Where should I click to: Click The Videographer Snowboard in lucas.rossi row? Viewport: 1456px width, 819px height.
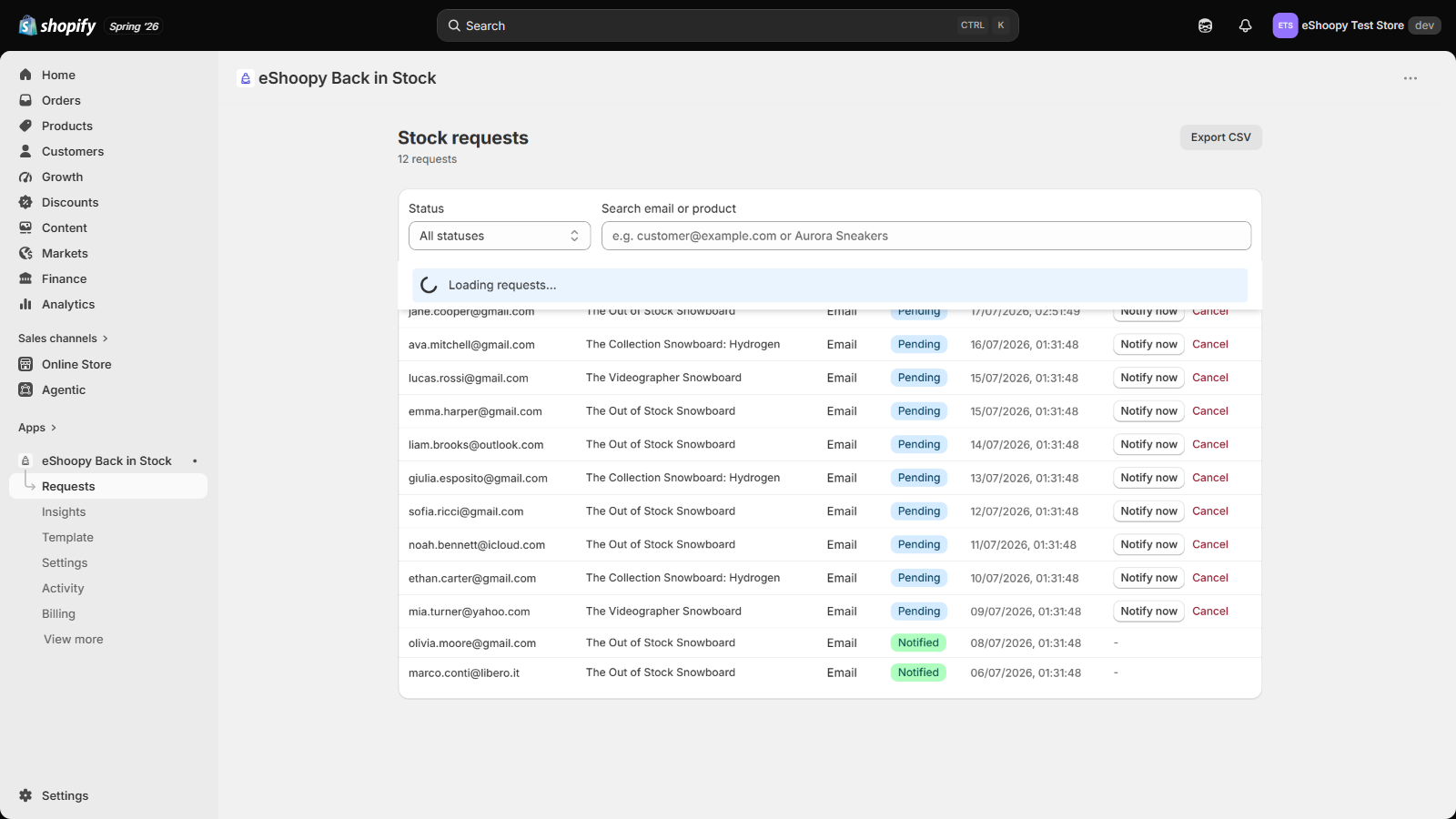pos(663,378)
